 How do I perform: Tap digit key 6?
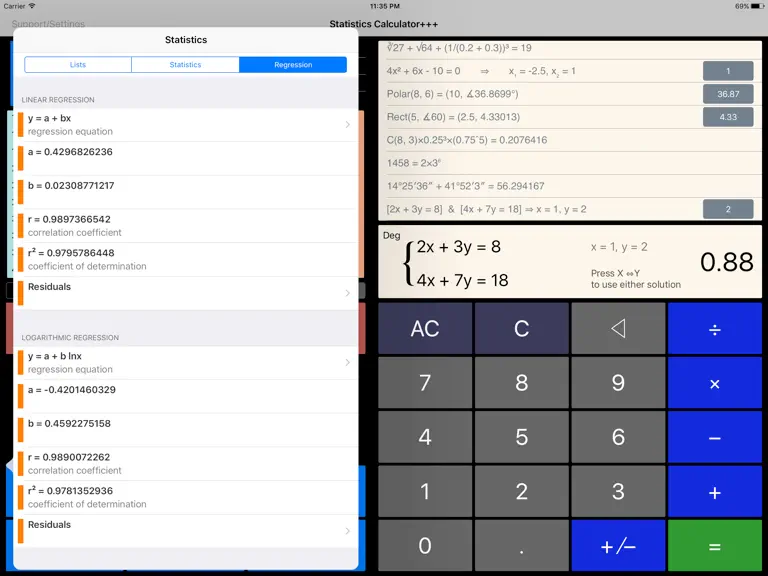618,437
